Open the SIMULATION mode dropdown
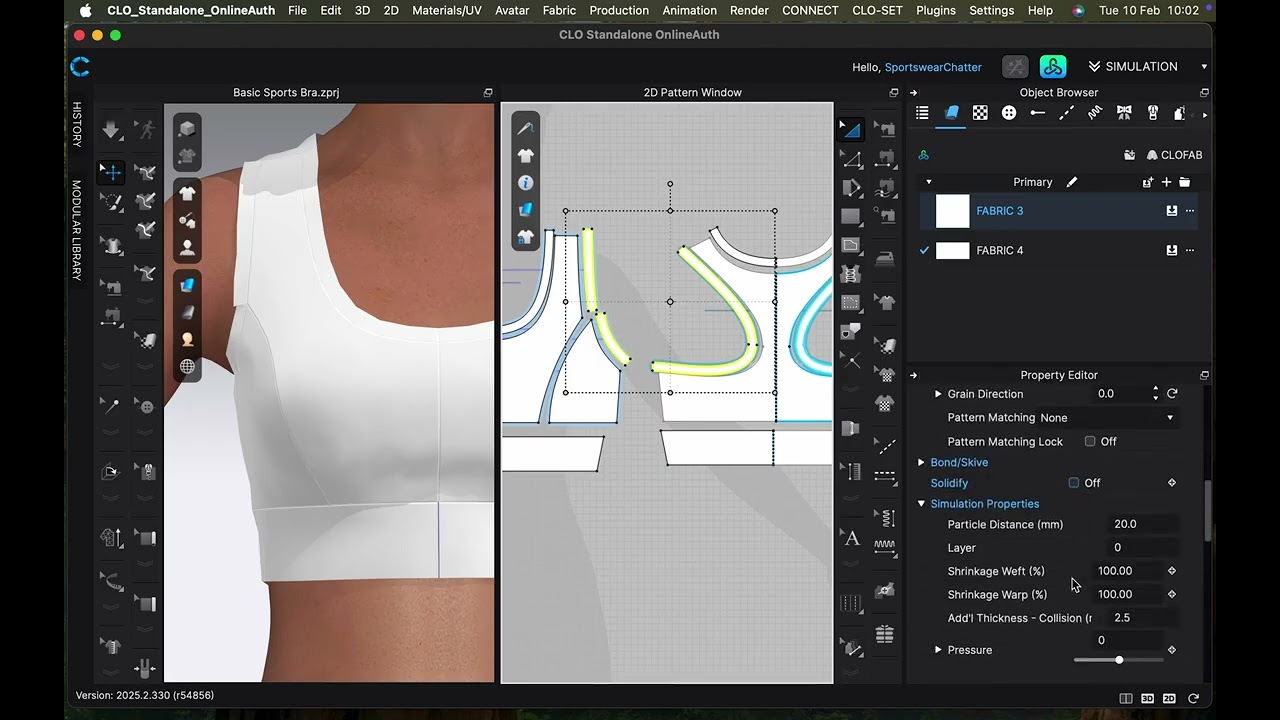Image resolution: width=1280 pixels, height=720 pixels. point(1148,67)
